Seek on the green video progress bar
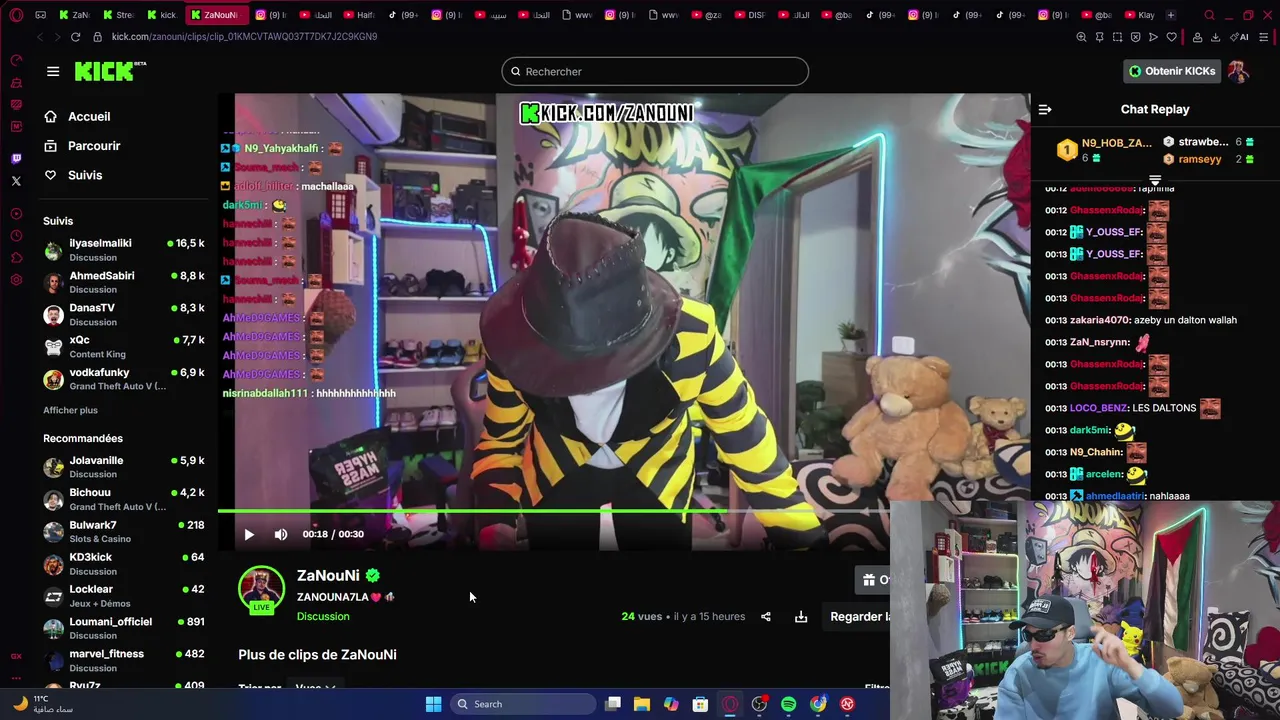The image size is (1280, 720). pos(553,511)
